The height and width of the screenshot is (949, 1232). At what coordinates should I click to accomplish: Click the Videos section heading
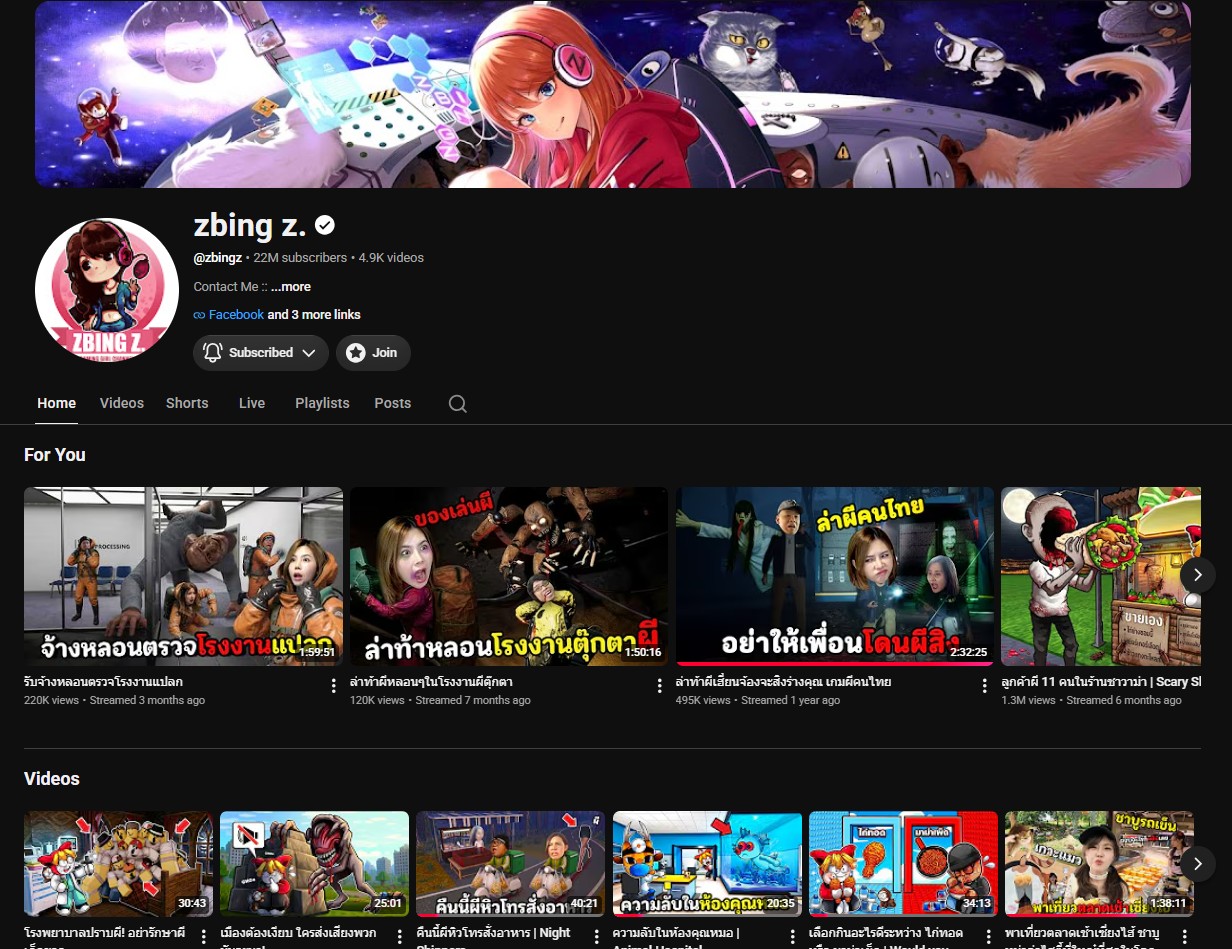52,779
